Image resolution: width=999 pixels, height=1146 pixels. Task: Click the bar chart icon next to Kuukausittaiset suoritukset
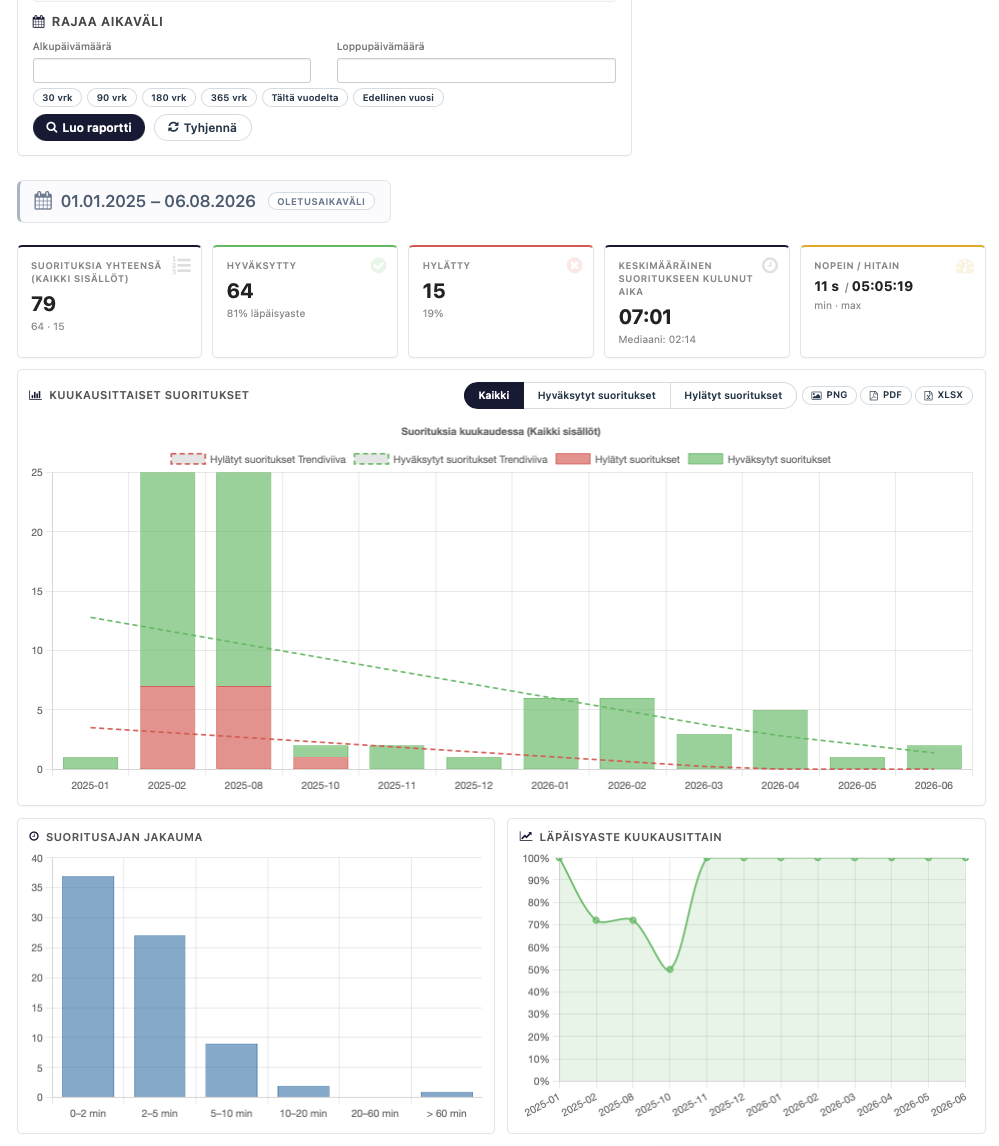coord(35,395)
